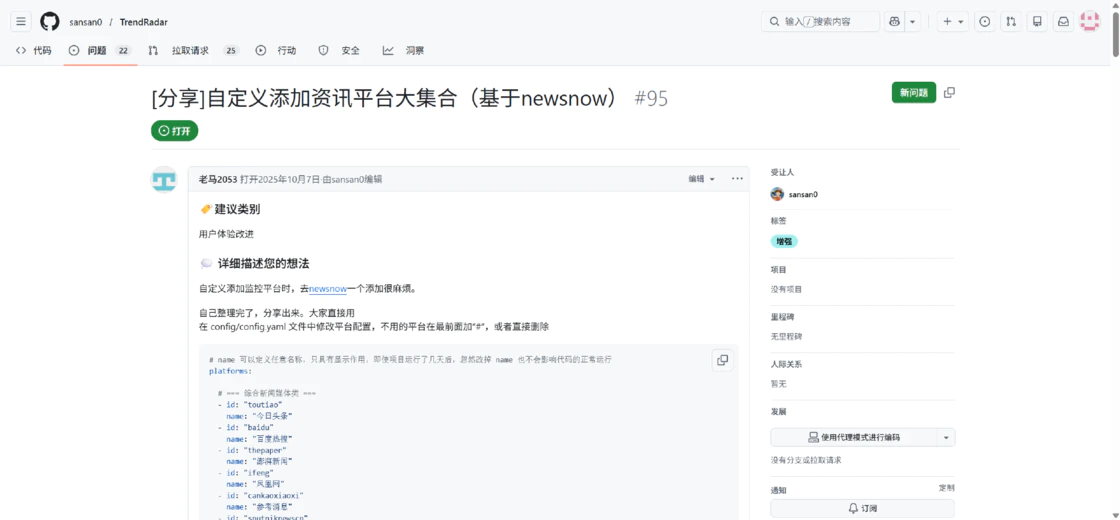The width and height of the screenshot is (1120, 520).
Task: Click the page vertical scrollbar thumb
Action: [1115, 34]
